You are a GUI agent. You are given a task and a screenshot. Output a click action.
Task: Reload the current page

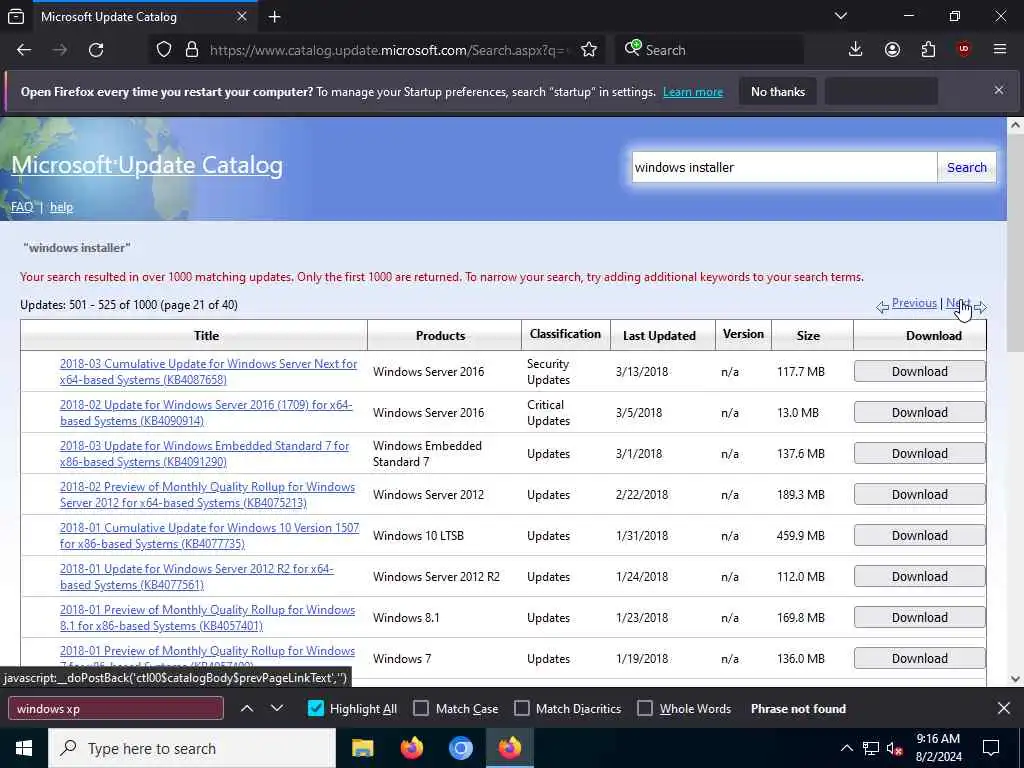[96, 50]
